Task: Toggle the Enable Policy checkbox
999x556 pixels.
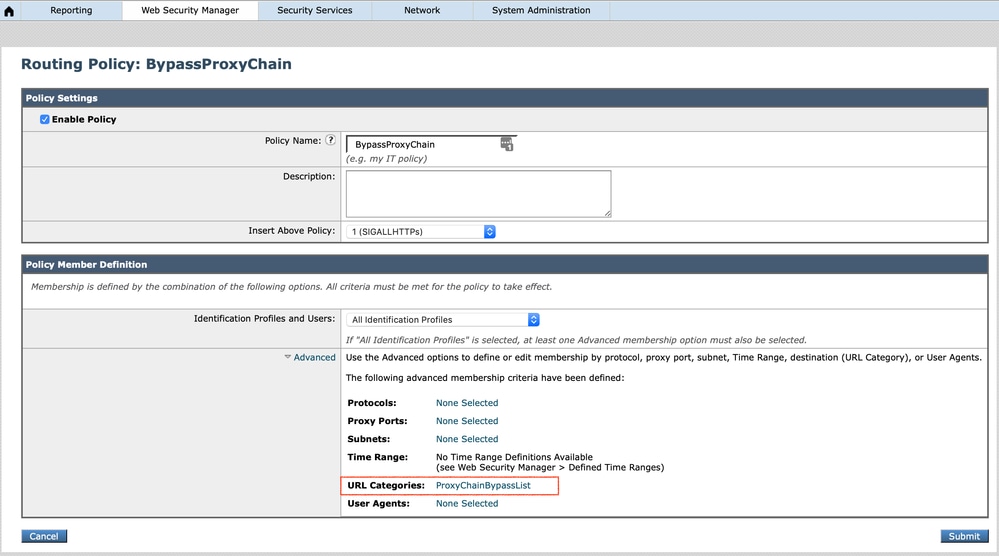Action: [x=45, y=119]
